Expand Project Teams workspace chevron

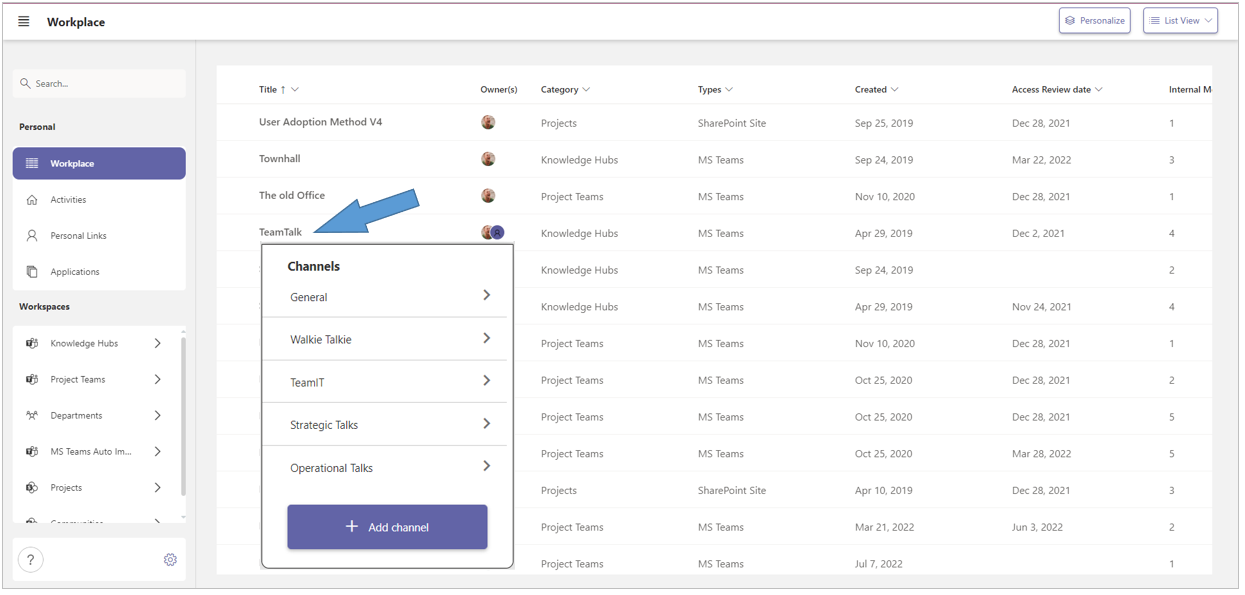point(158,380)
